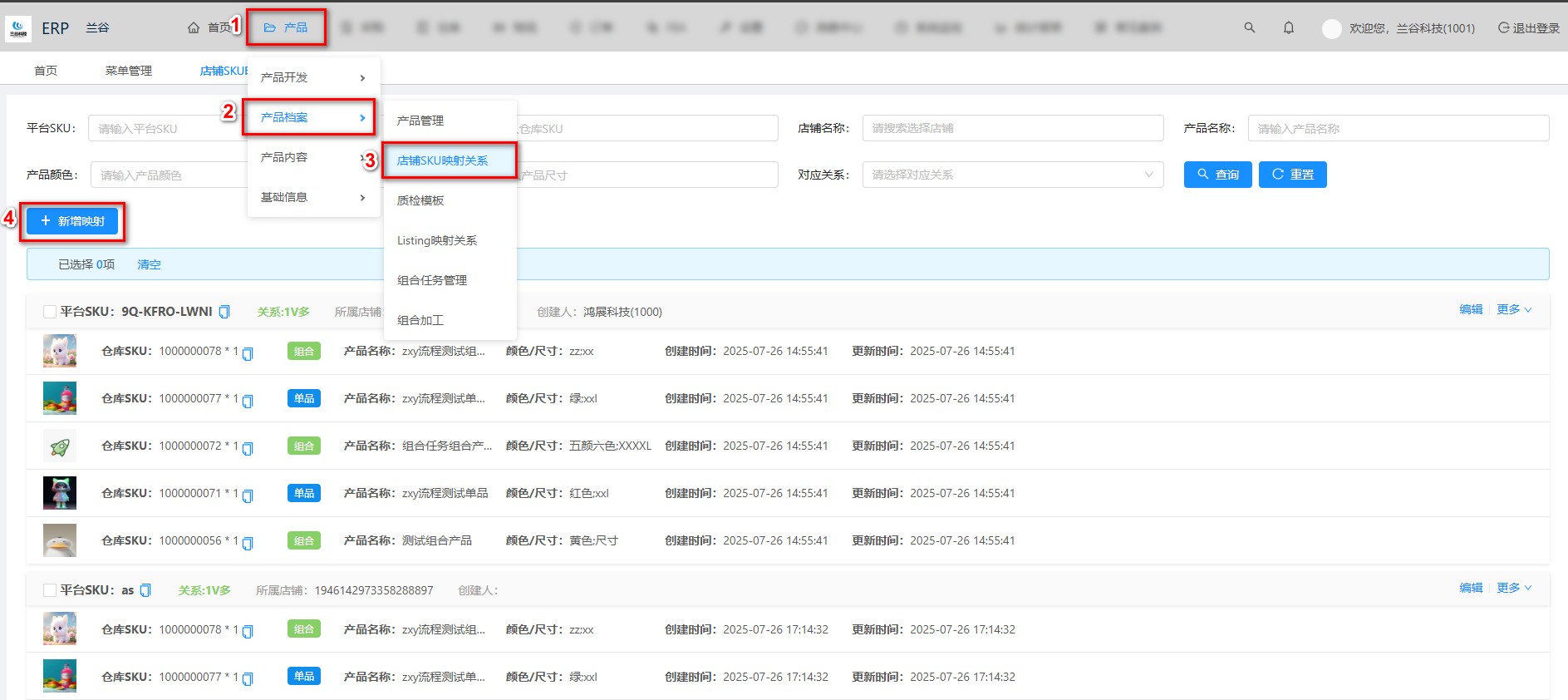Click the rocket product thumbnail
1568x700 pixels.
(60, 446)
